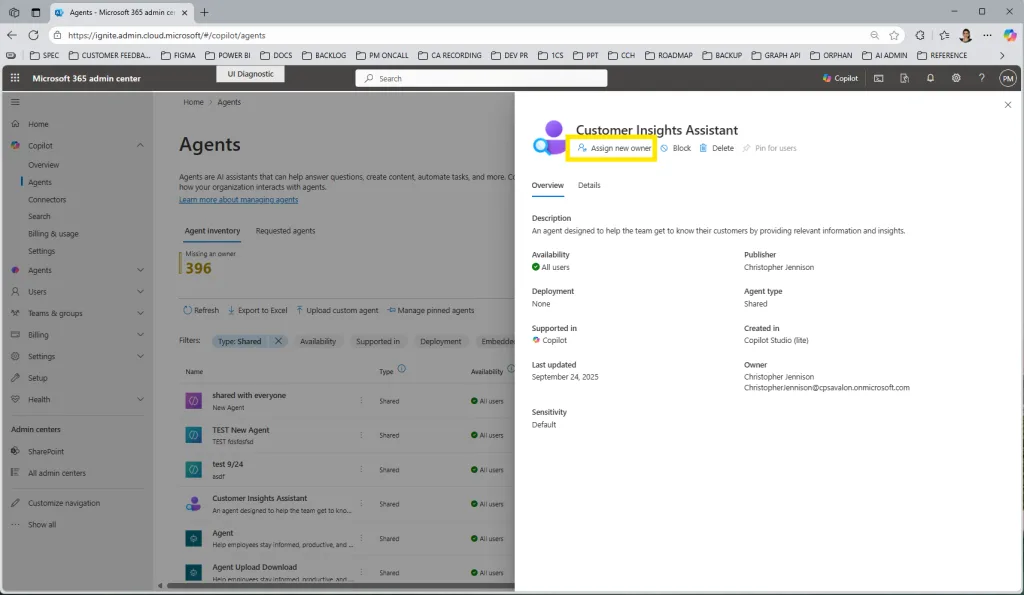Open the Availability filter
This screenshot has width=1024, height=595.
[317, 341]
